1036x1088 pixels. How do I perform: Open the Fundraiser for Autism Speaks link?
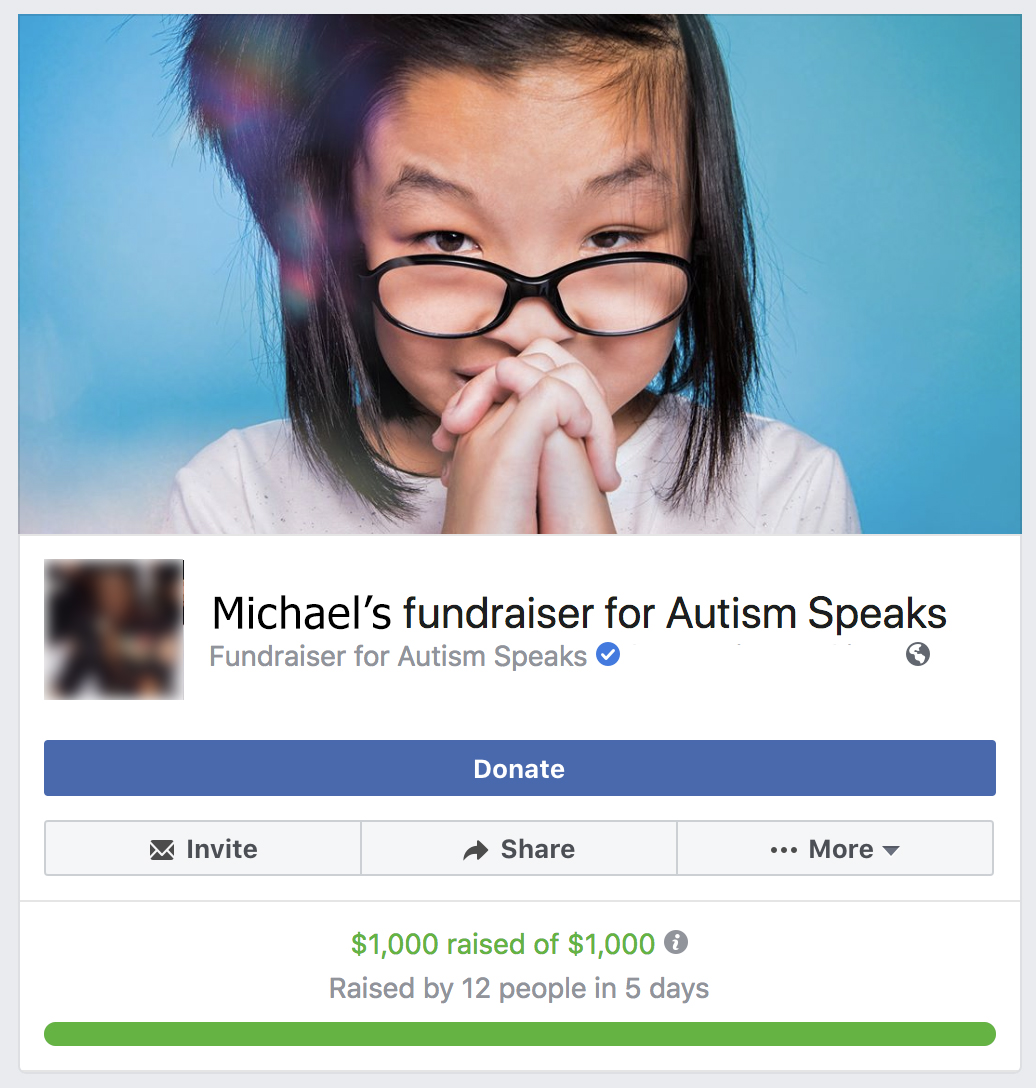tap(398, 656)
